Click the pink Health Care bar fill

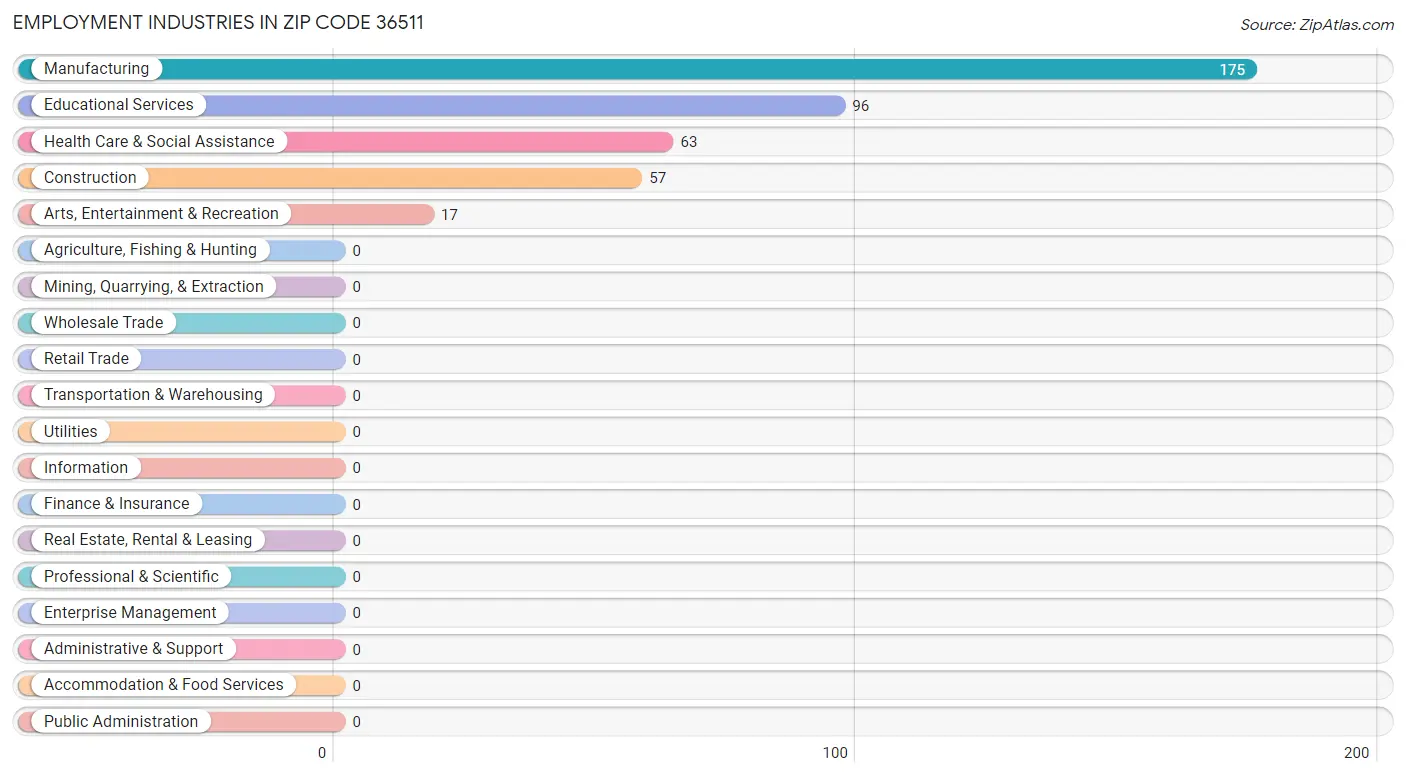345,142
